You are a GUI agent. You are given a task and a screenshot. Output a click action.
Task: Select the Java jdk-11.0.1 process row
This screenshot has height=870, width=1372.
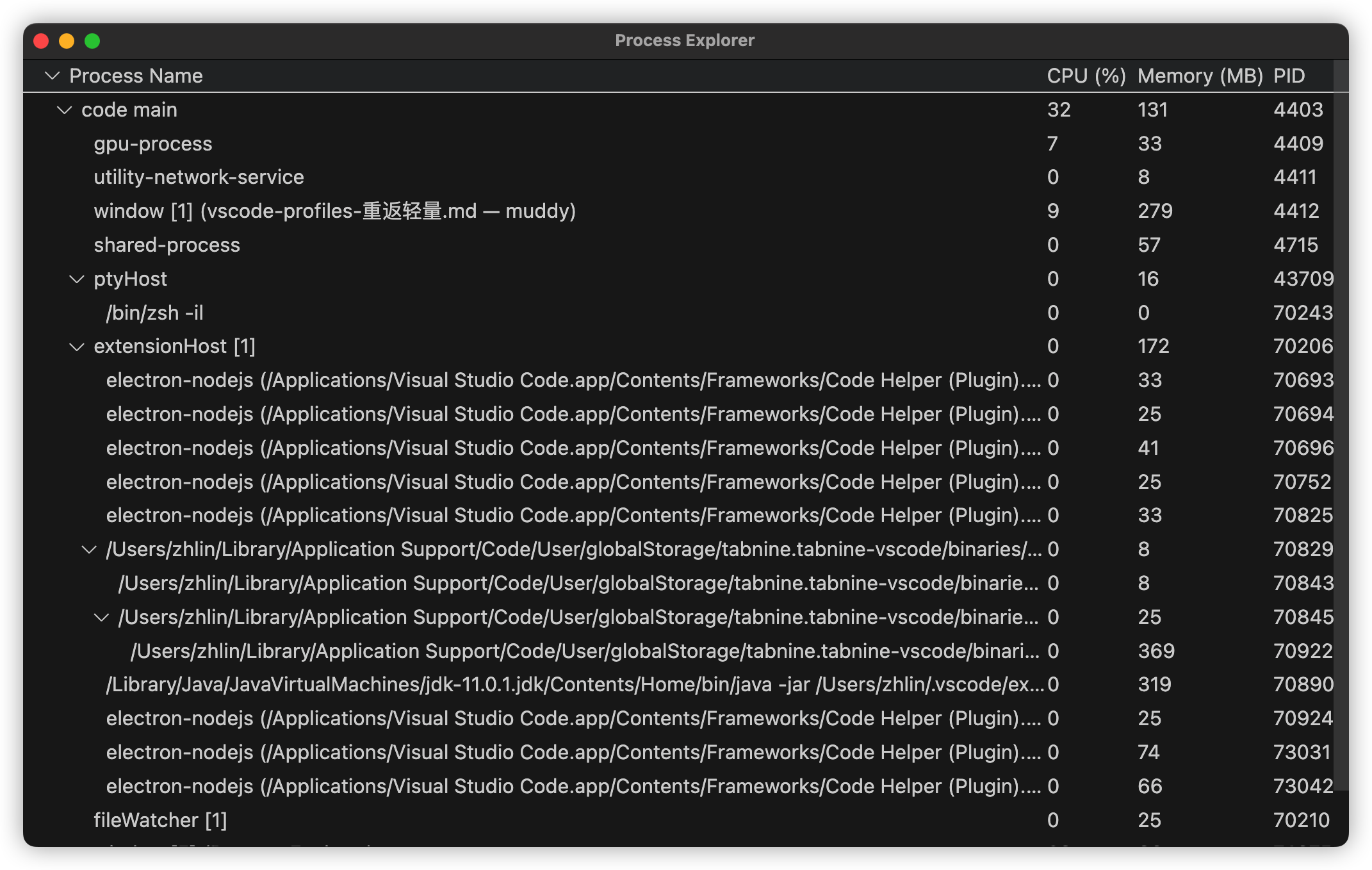[574, 685]
